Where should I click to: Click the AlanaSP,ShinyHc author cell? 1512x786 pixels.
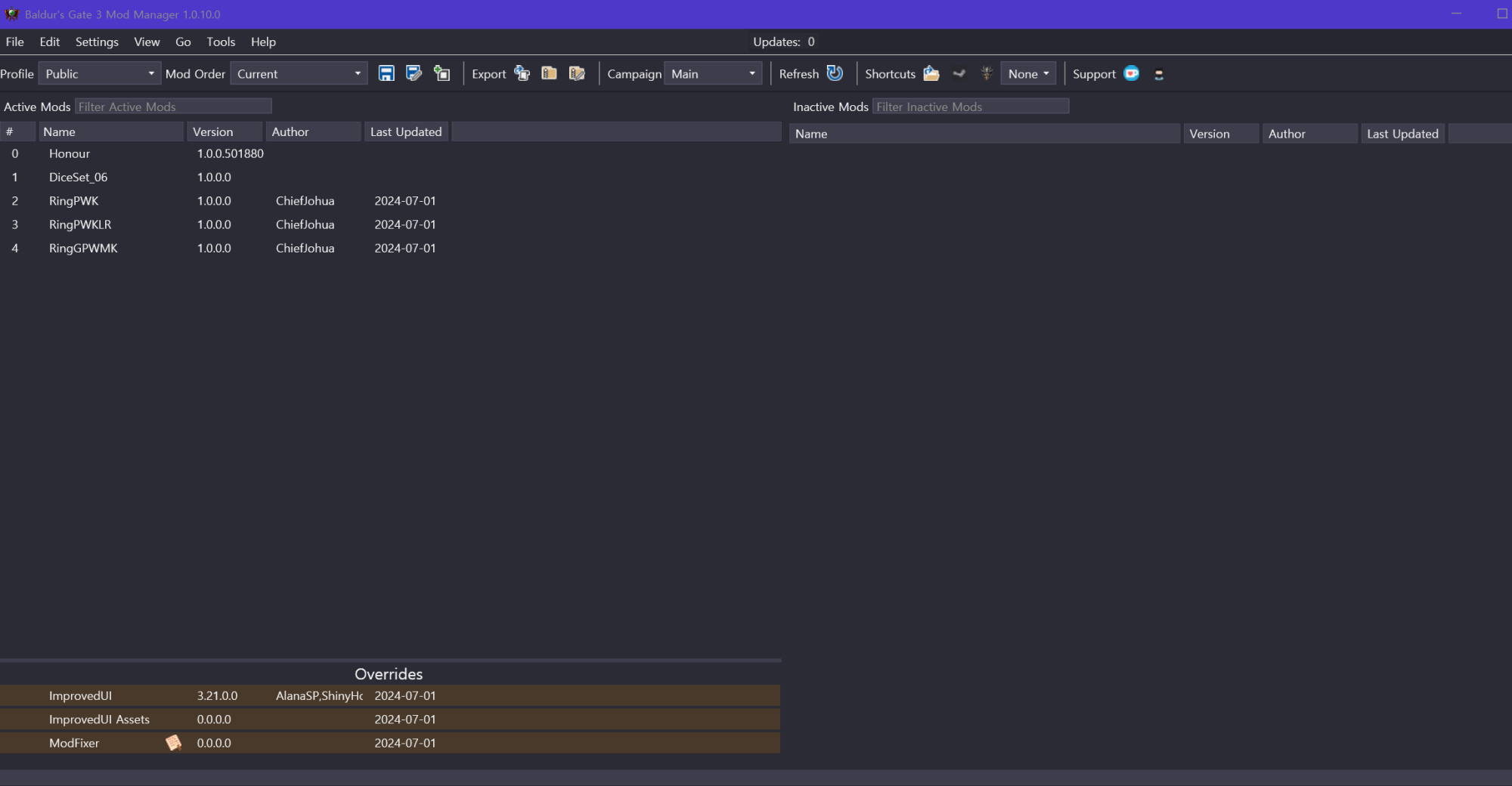point(319,695)
